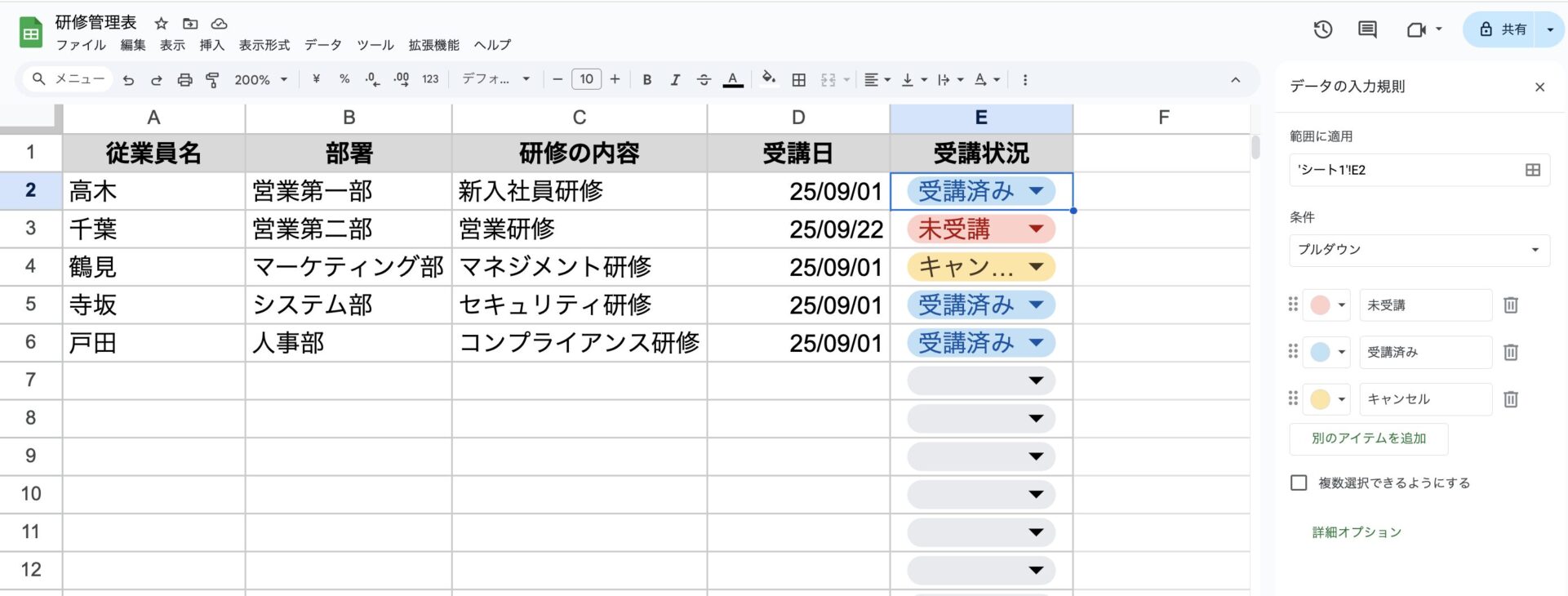The image size is (1568, 596).
Task: Click the borders grid icon
Action: pyautogui.click(x=799, y=80)
